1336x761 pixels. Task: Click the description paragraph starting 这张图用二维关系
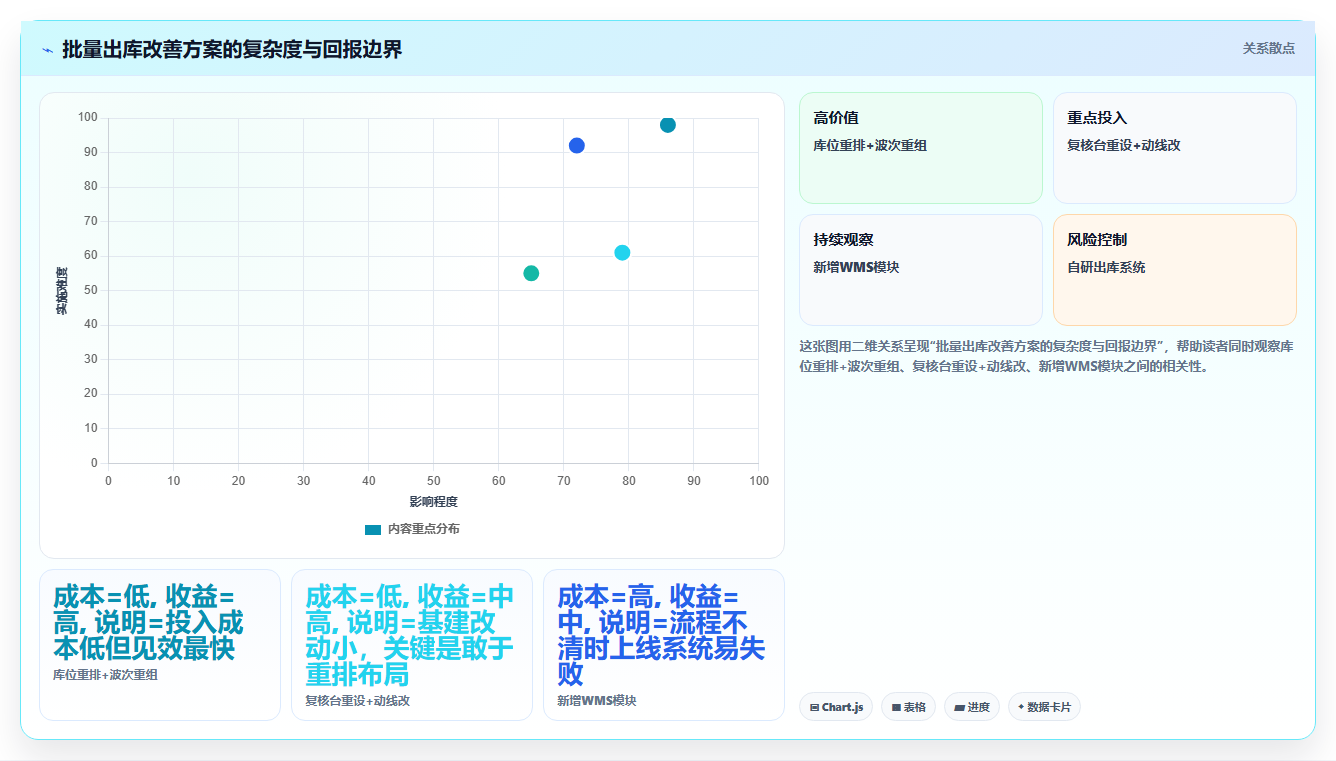pos(1047,356)
